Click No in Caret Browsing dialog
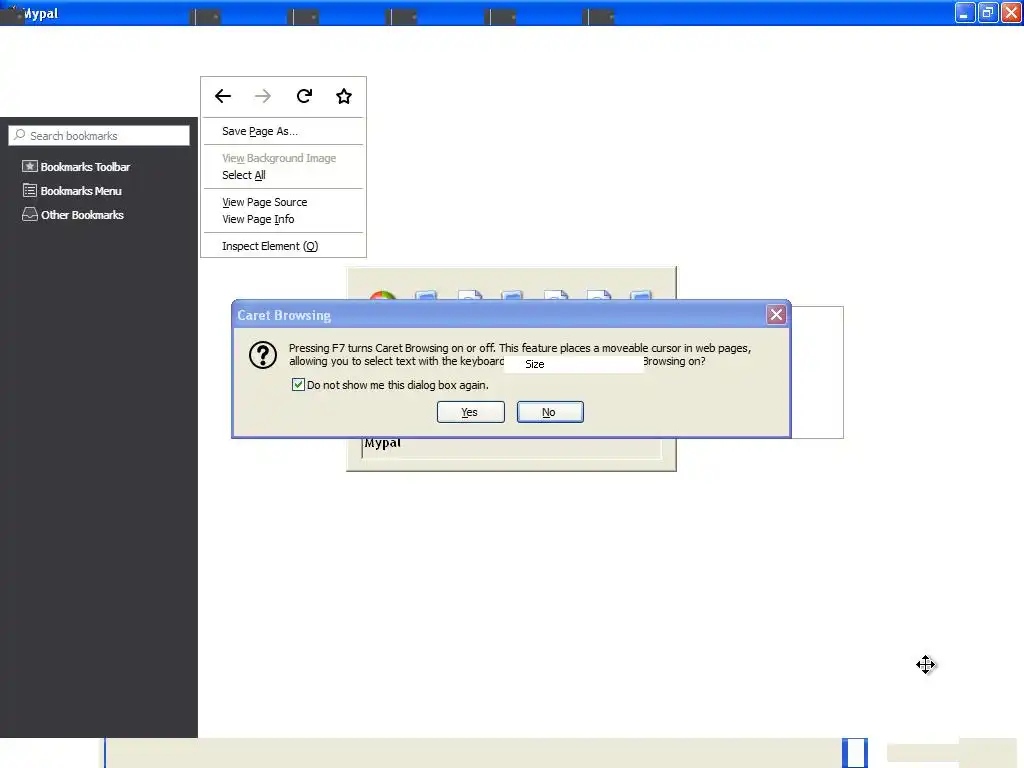 tap(550, 412)
